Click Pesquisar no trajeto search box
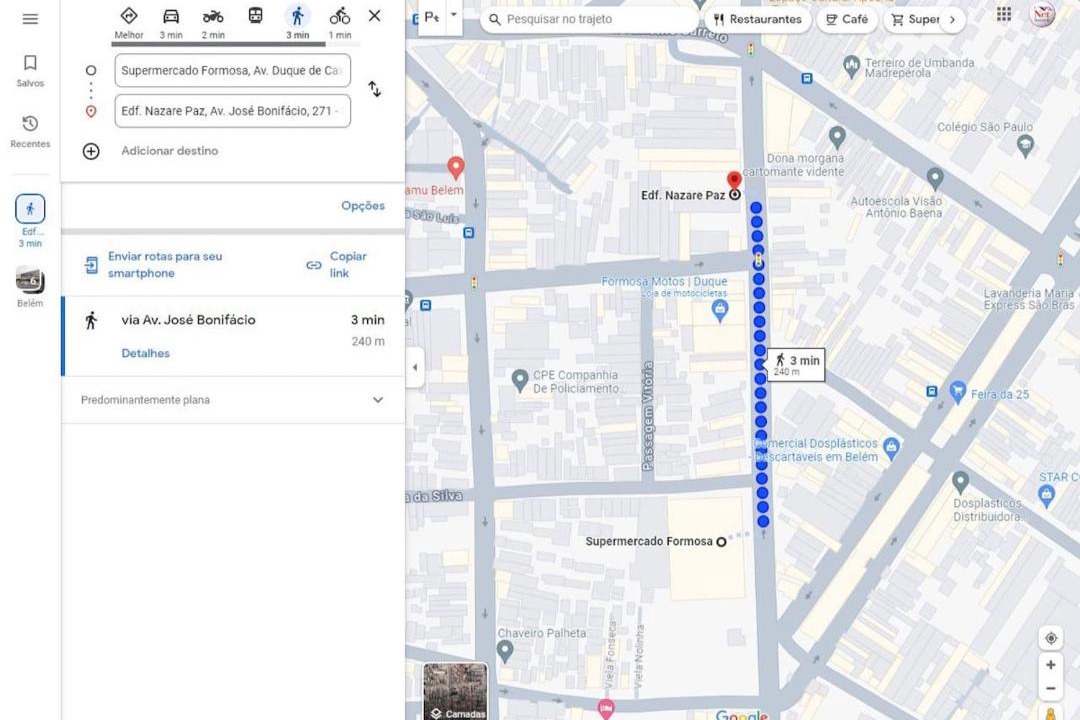Screen dimensions: 1080x720 [589, 19]
